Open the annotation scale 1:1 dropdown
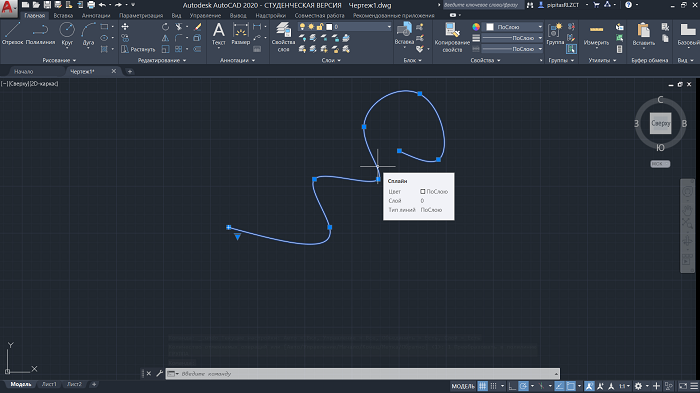The height and width of the screenshot is (393, 700). point(625,386)
